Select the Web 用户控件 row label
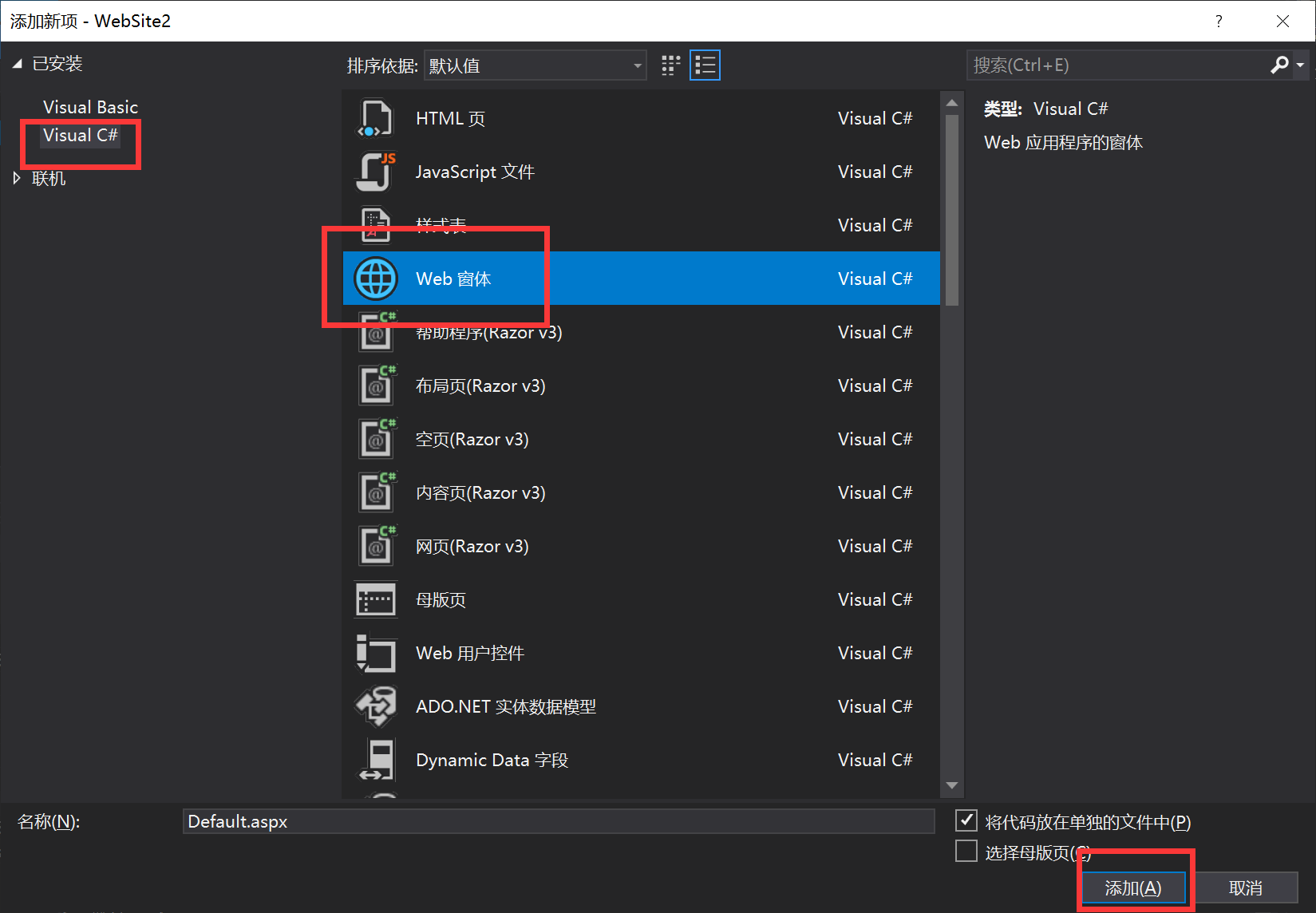This screenshot has width=1316, height=913. point(470,653)
